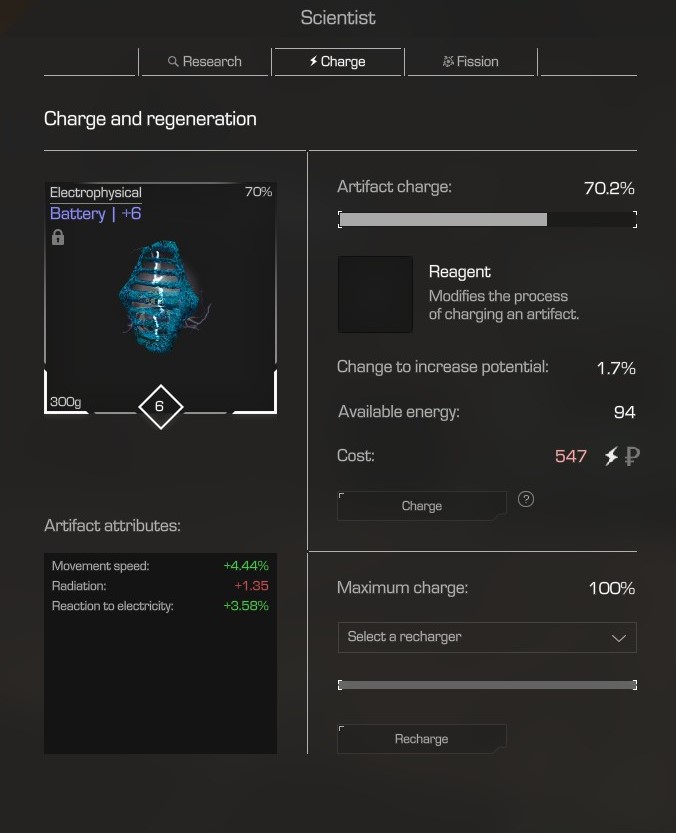The width and height of the screenshot is (676, 833).
Task: Switch to the Fission tab
Action: 470,62
